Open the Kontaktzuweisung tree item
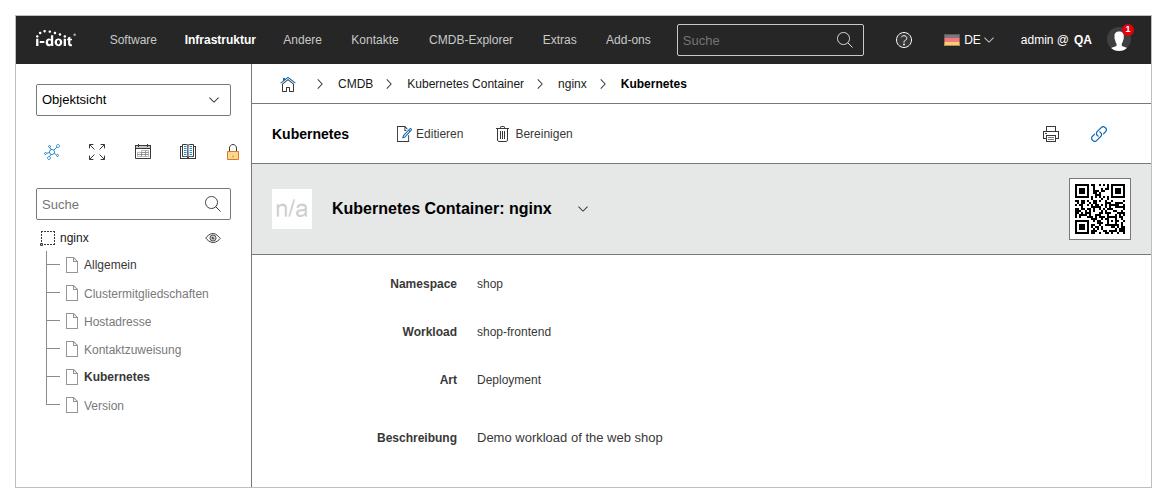 coord(132,350)
